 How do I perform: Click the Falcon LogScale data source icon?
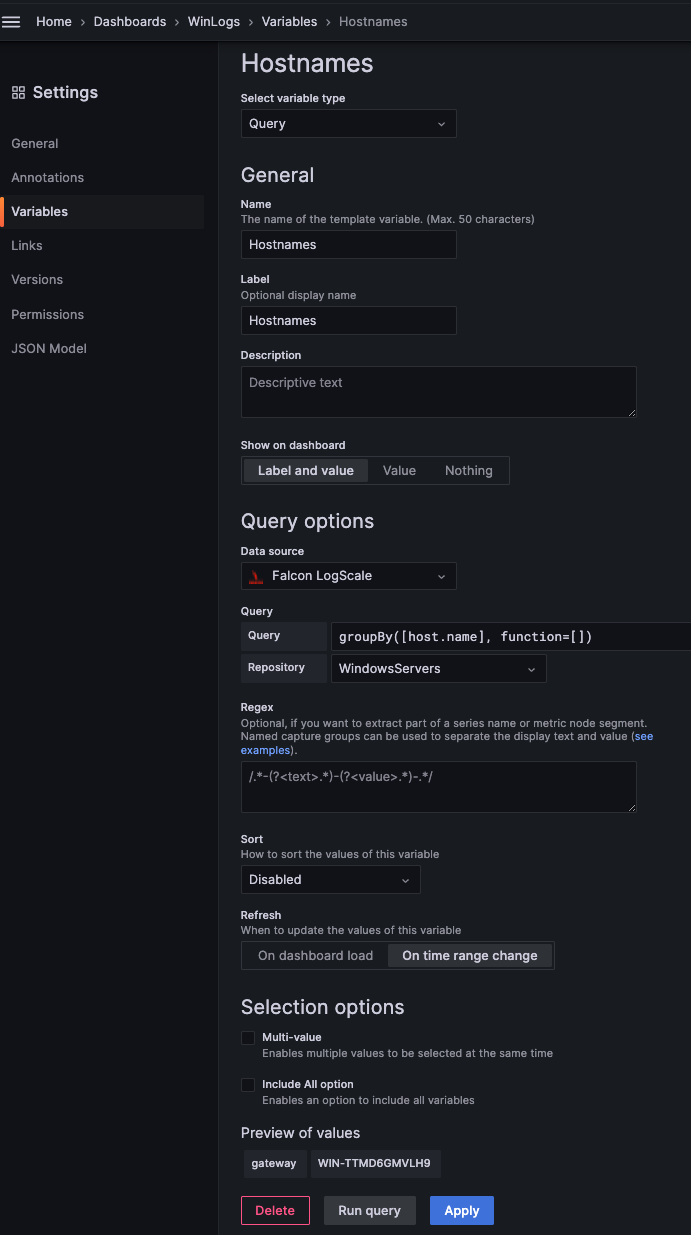point(256,576)
